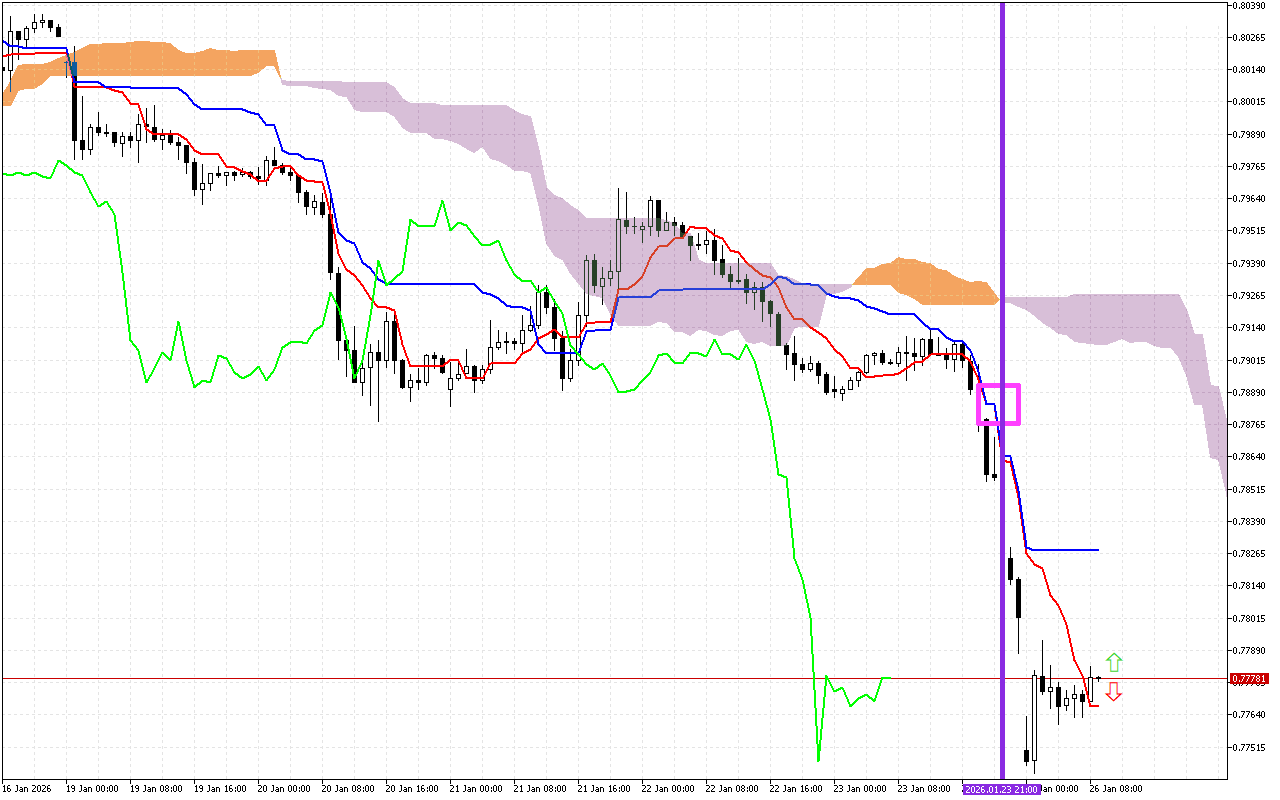Click the purple cloud at far right
This screenshot has height=800, width=1280.
1200,380
